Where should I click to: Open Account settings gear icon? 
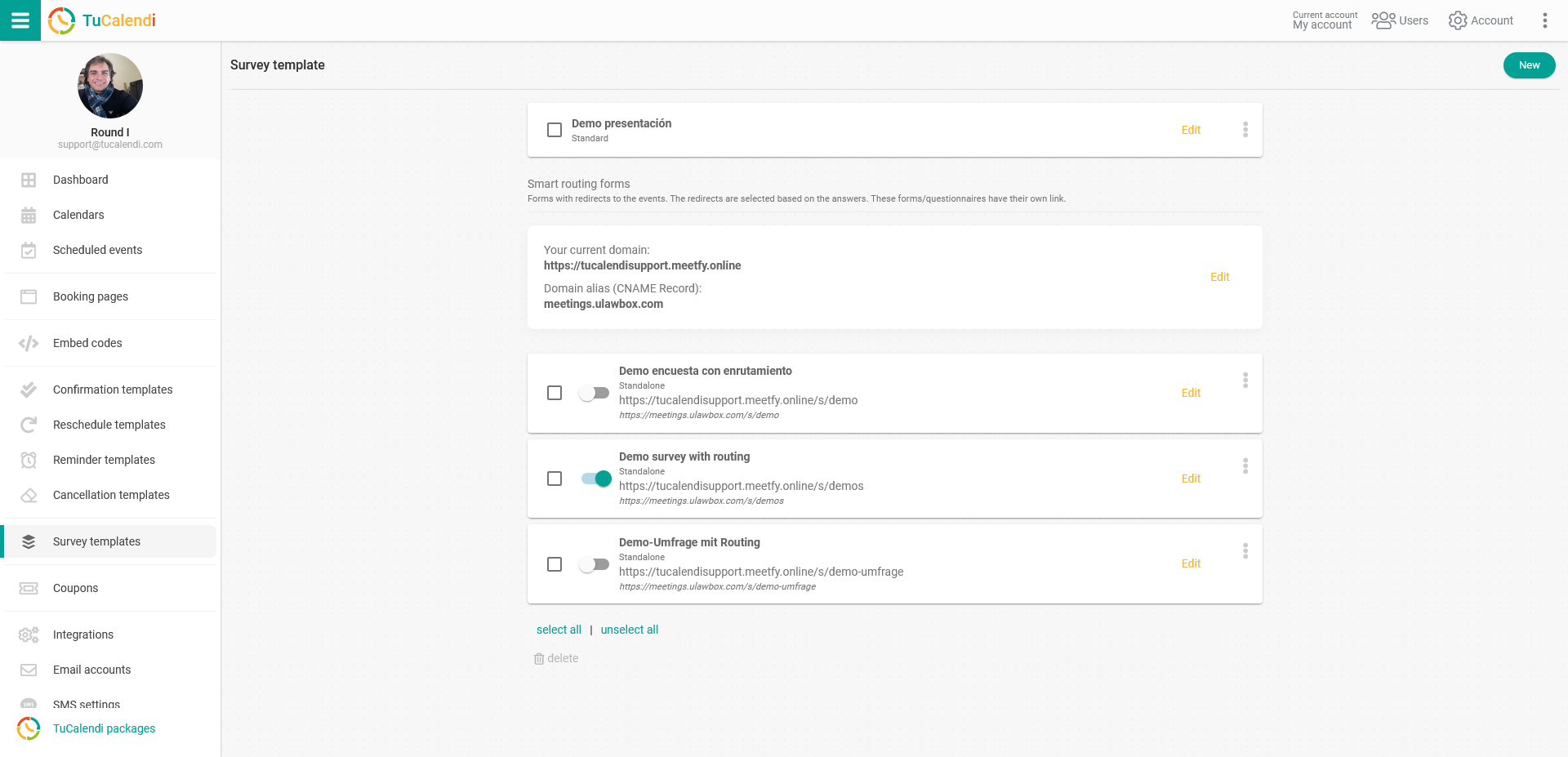coord(1457,20)
